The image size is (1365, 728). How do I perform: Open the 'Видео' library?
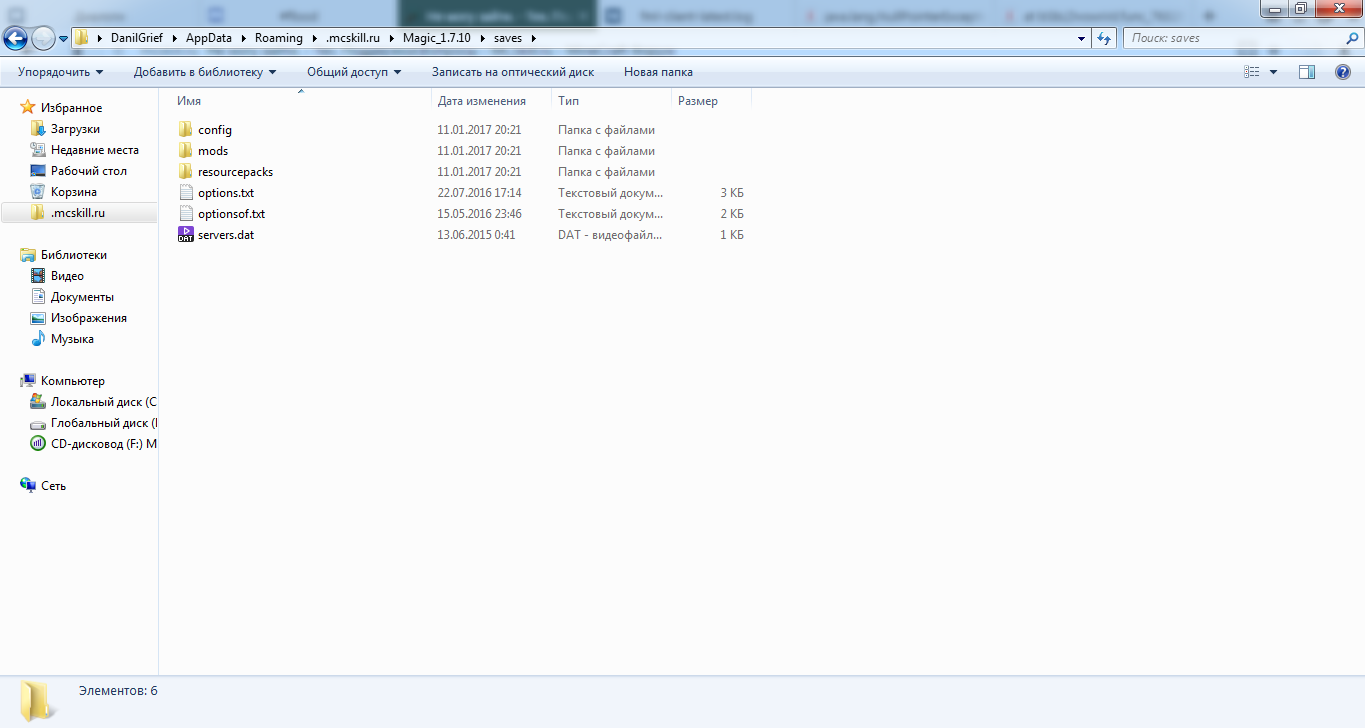[67, 276]
